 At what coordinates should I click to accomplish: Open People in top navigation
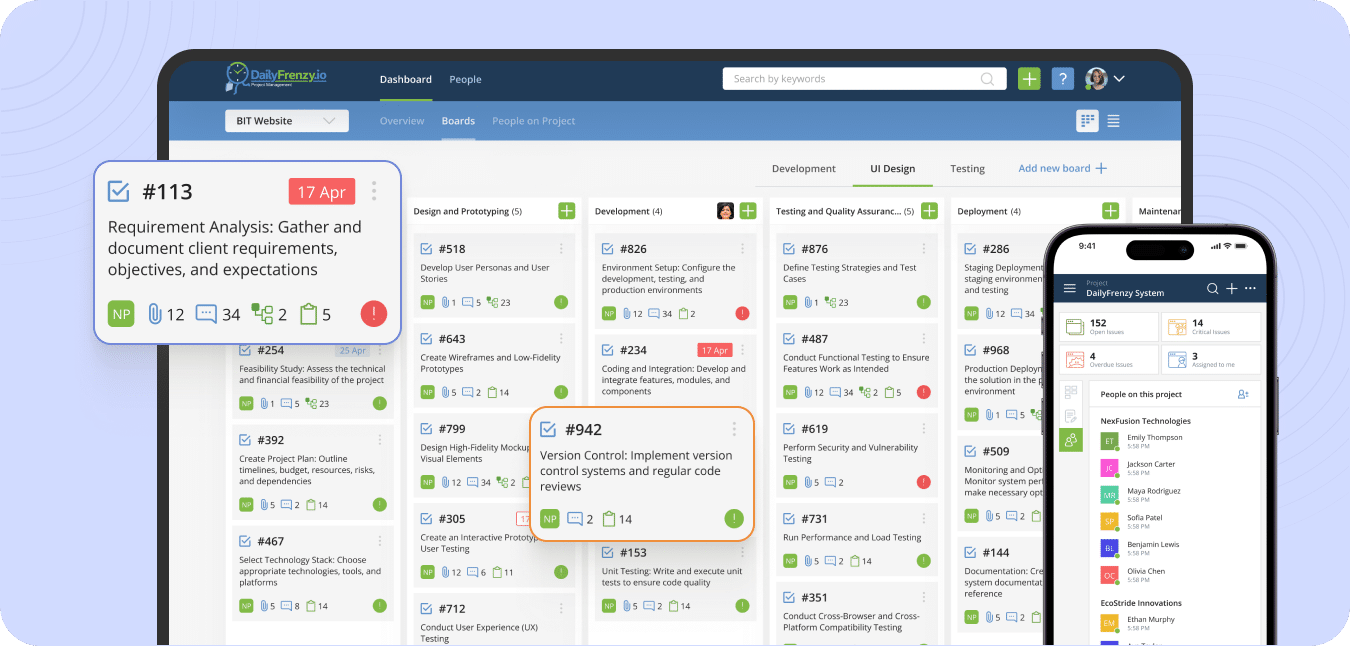tap(465, 79)
